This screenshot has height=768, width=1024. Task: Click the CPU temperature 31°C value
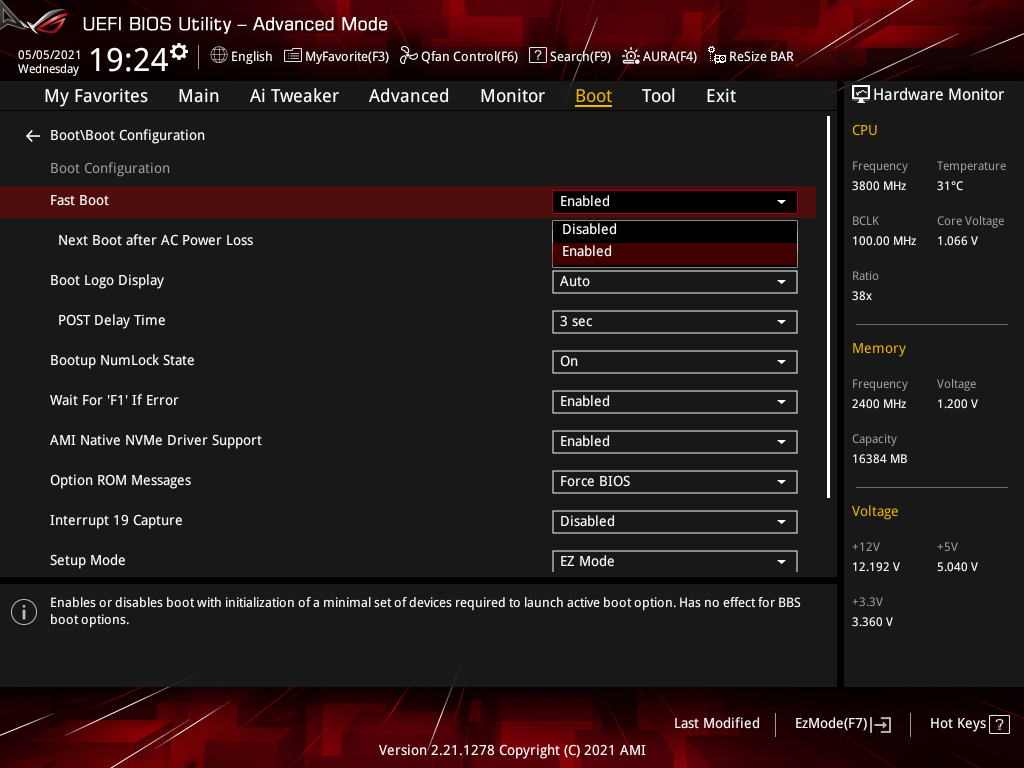tap(950, 186)
